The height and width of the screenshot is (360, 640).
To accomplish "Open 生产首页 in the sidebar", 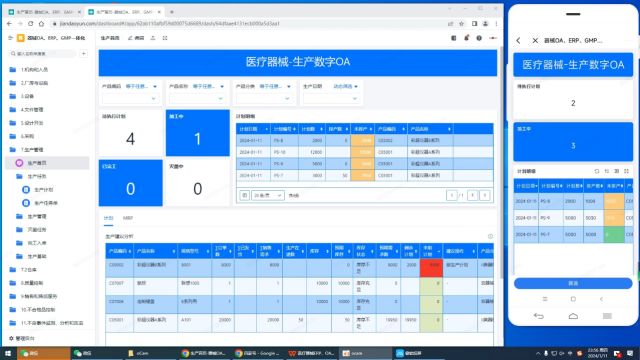I will click(x=47, y=163).
